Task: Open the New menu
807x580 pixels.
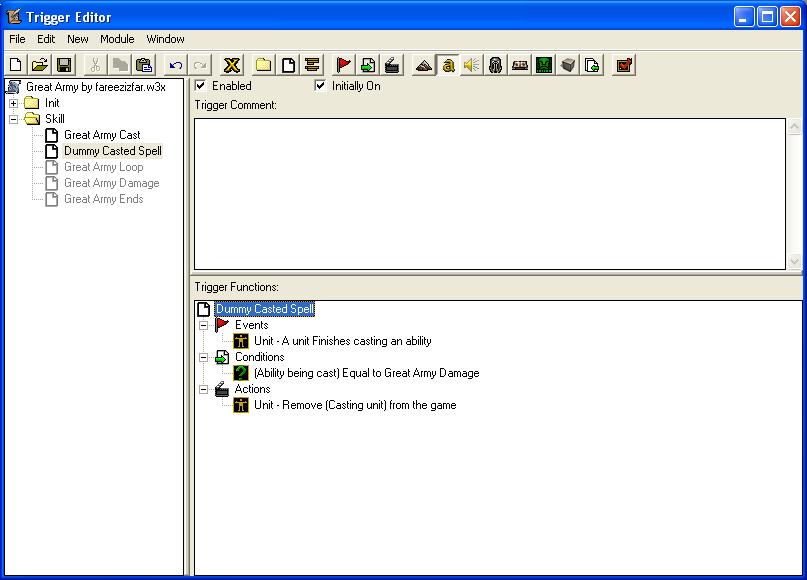Action: pyautogui.click(x=78, y=39)
